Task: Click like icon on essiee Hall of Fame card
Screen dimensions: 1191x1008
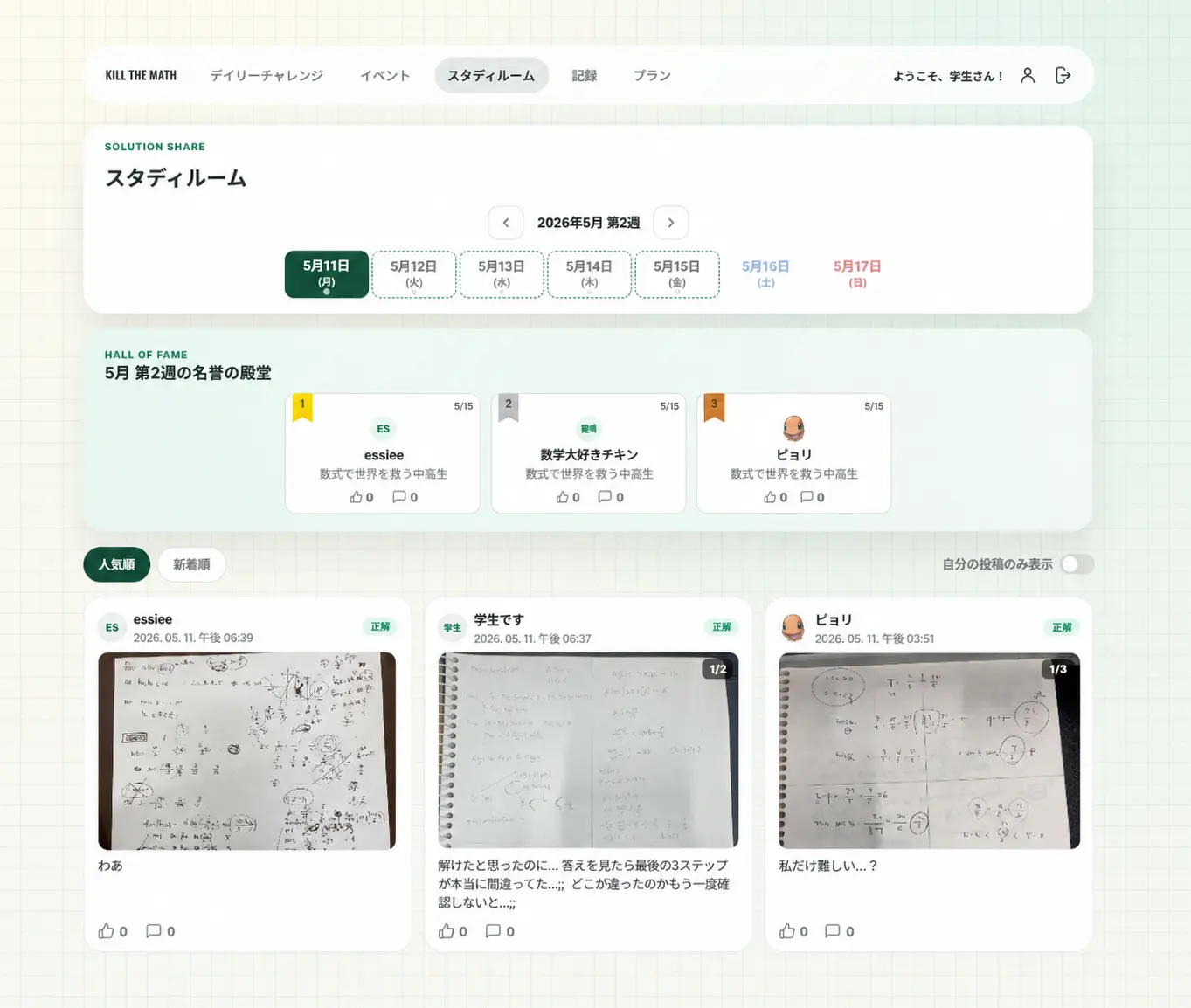Action: [356, 497]
